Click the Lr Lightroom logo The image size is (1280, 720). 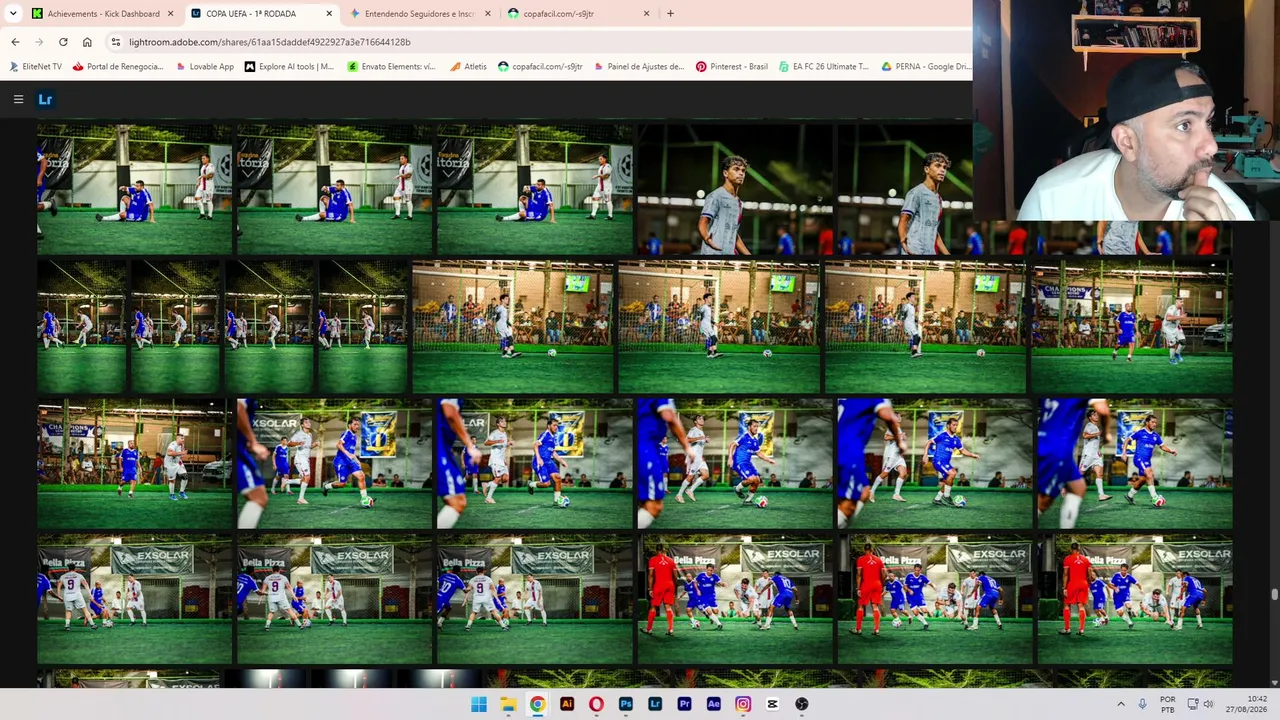click(45, 99)
